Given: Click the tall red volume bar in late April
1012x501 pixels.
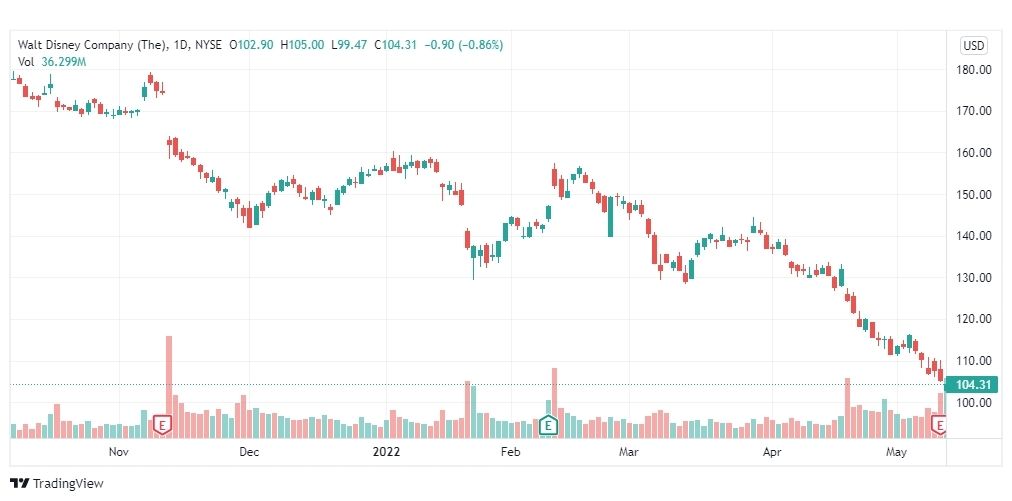Looking at the screenshot, I should pos(847,407).
